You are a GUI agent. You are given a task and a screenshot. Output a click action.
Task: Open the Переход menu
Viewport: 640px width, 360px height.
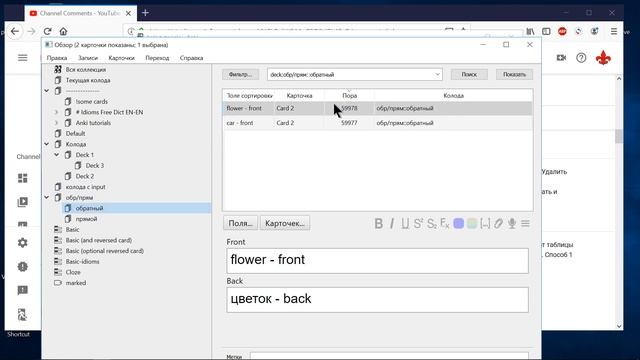point(157,58)
